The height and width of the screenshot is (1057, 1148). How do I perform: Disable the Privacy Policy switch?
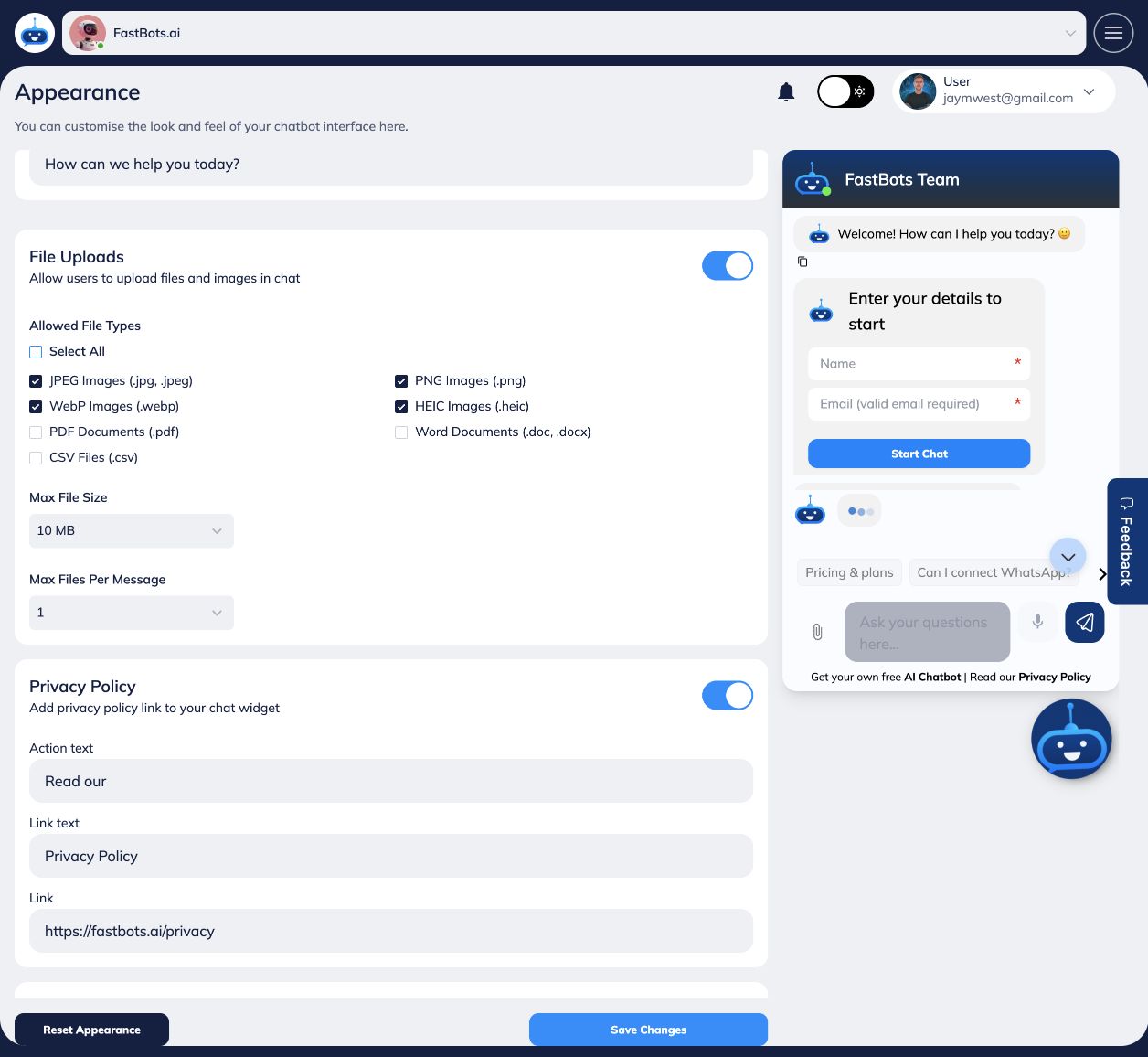(728, 696)
